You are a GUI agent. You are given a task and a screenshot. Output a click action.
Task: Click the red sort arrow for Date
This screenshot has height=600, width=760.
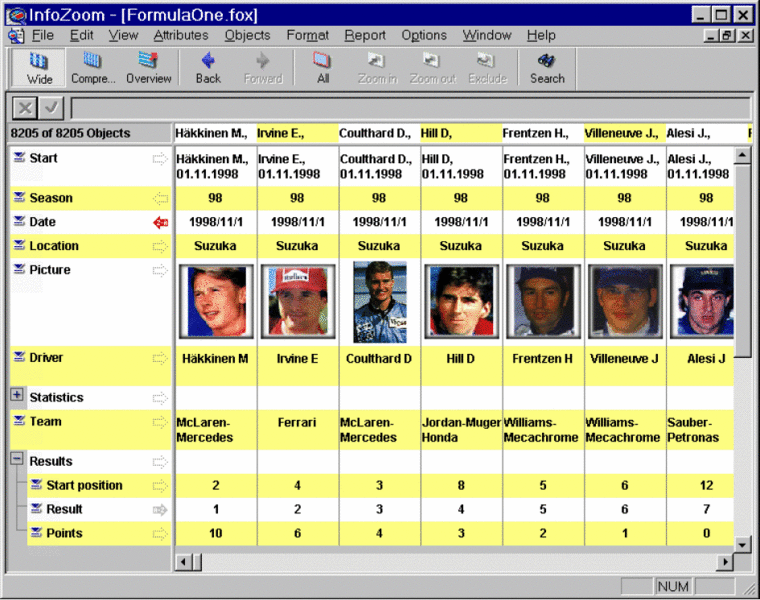pos(160,222)
